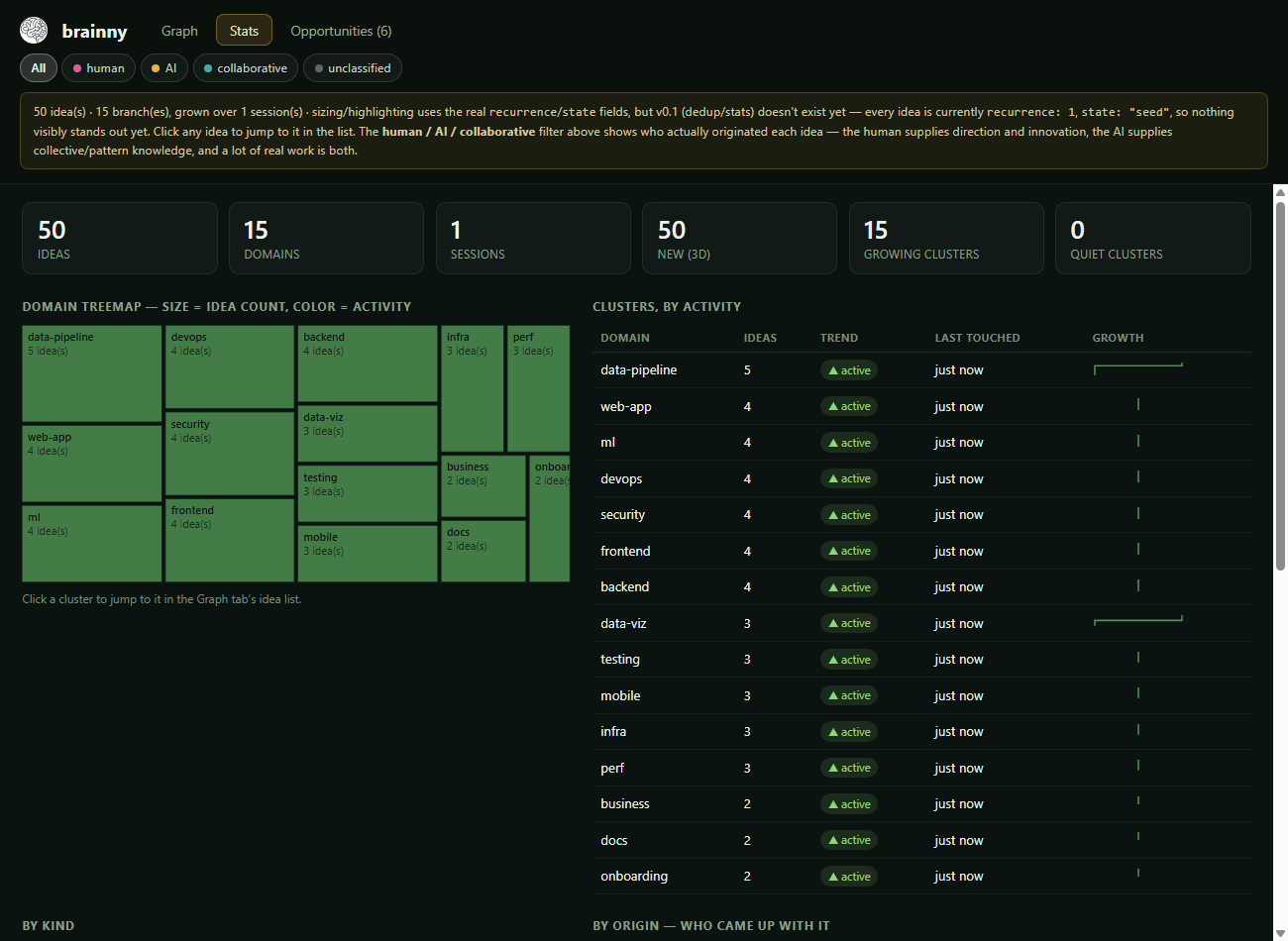Select business in the clusters table
1288x941 pixels.
pos(625,804)
